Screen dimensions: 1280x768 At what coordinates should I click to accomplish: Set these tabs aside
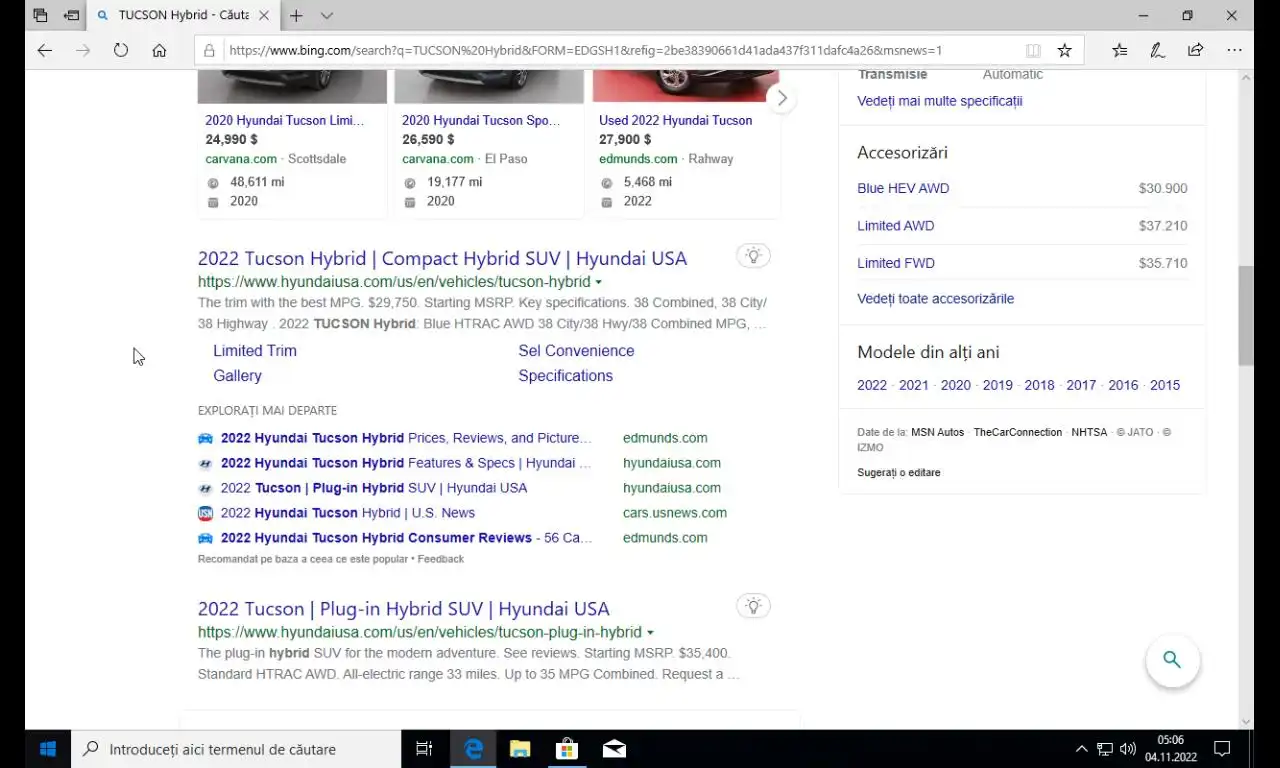[x=71, y=15]
